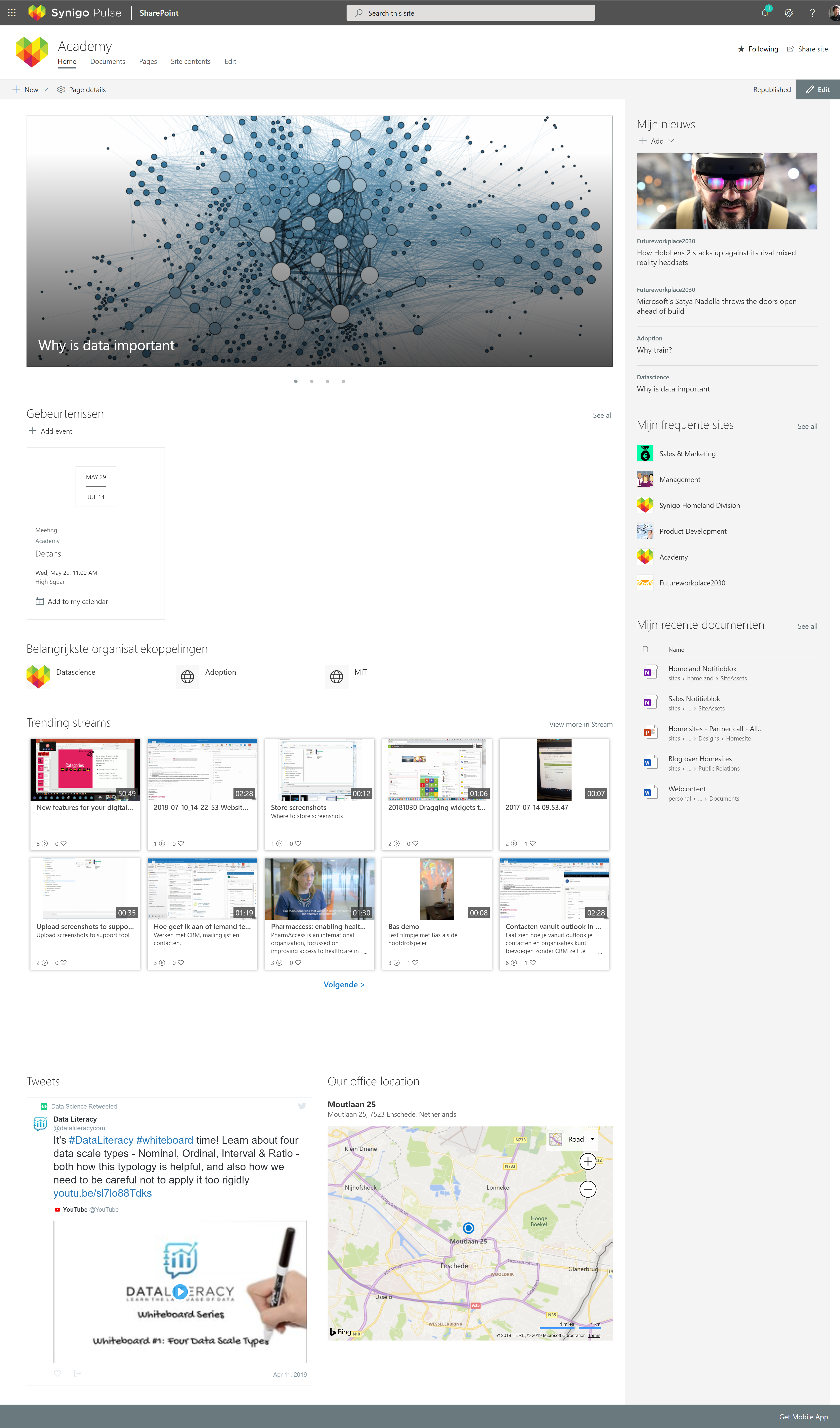This screenshot has width=840, height=1428.
Task: Click the Page details gear icon
Action: click(x=61, y=89)
